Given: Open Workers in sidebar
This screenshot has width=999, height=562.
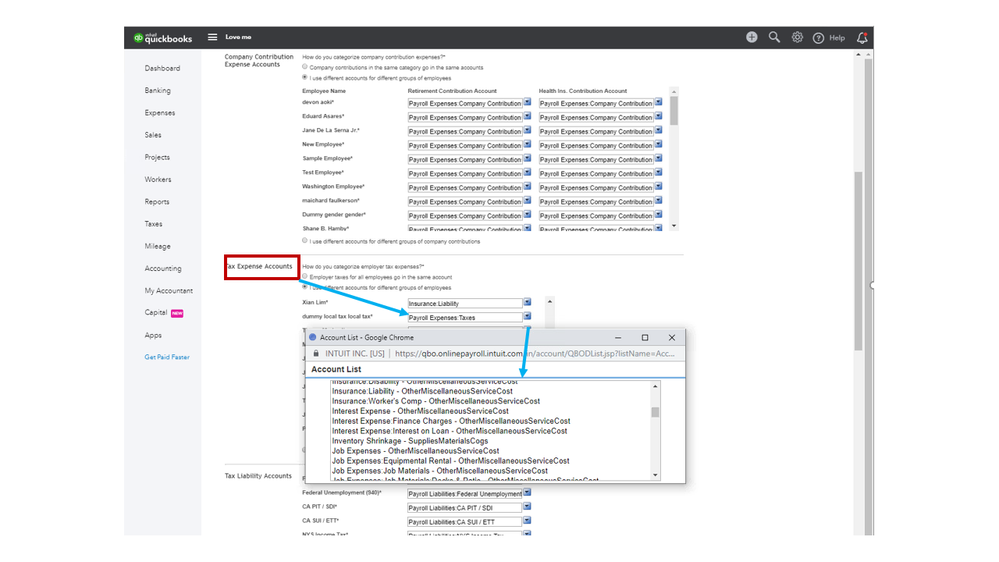Looking at the screenshot, I should pos(158,180).
